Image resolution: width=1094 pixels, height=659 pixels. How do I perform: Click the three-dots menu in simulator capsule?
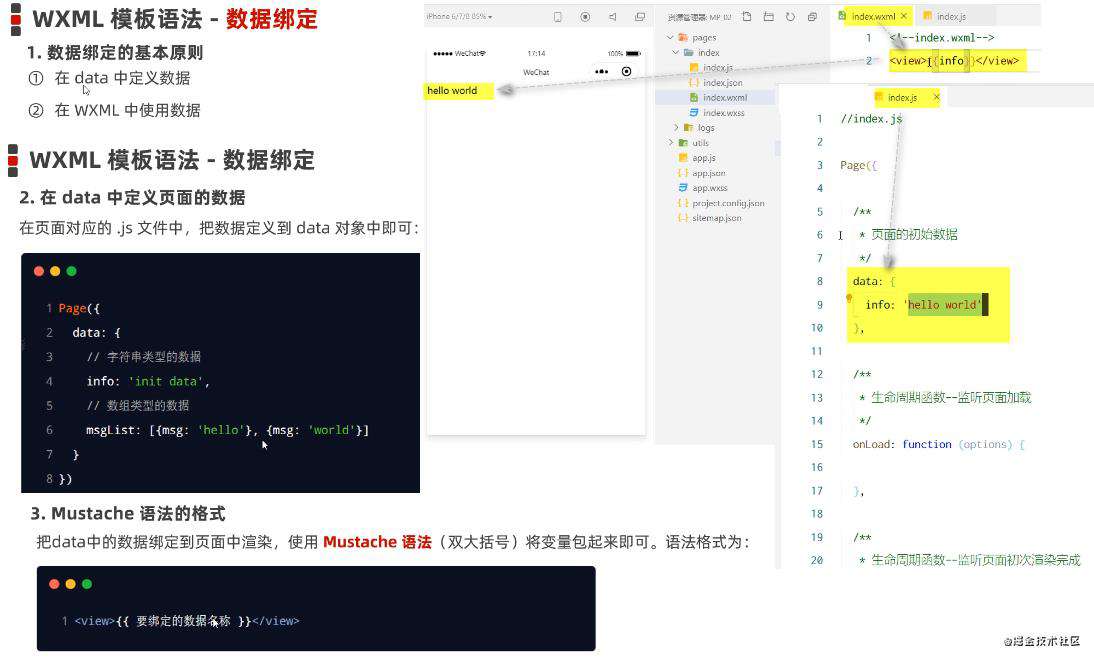601,71
